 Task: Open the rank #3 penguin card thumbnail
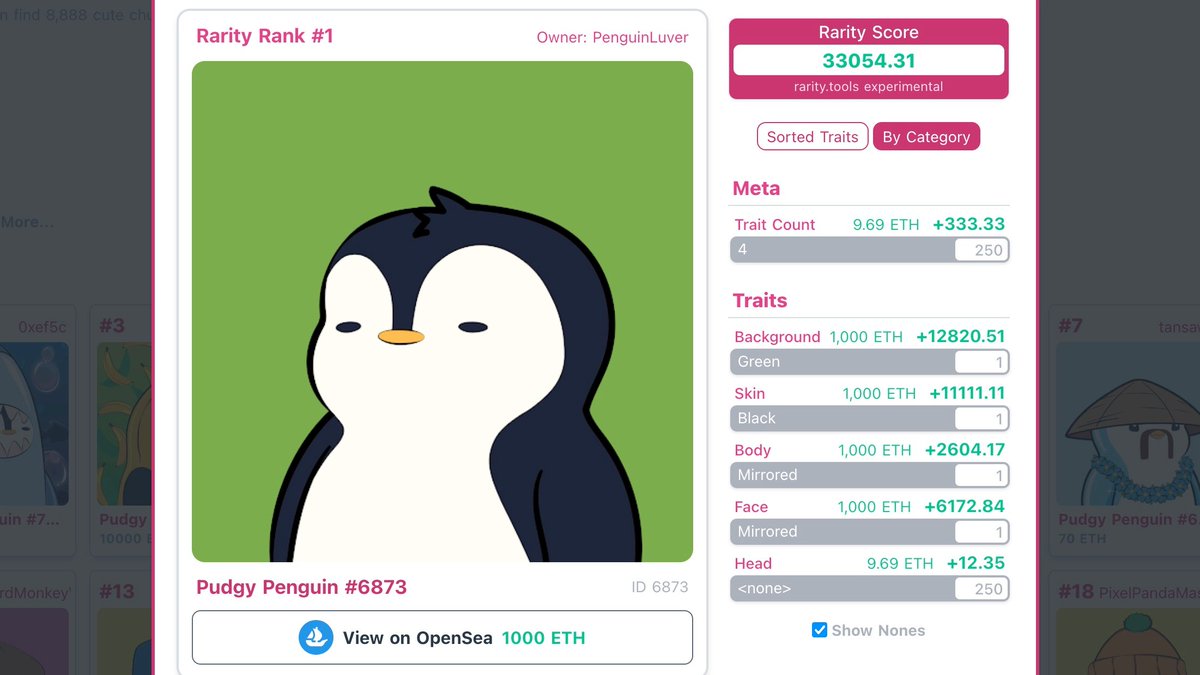125,424
